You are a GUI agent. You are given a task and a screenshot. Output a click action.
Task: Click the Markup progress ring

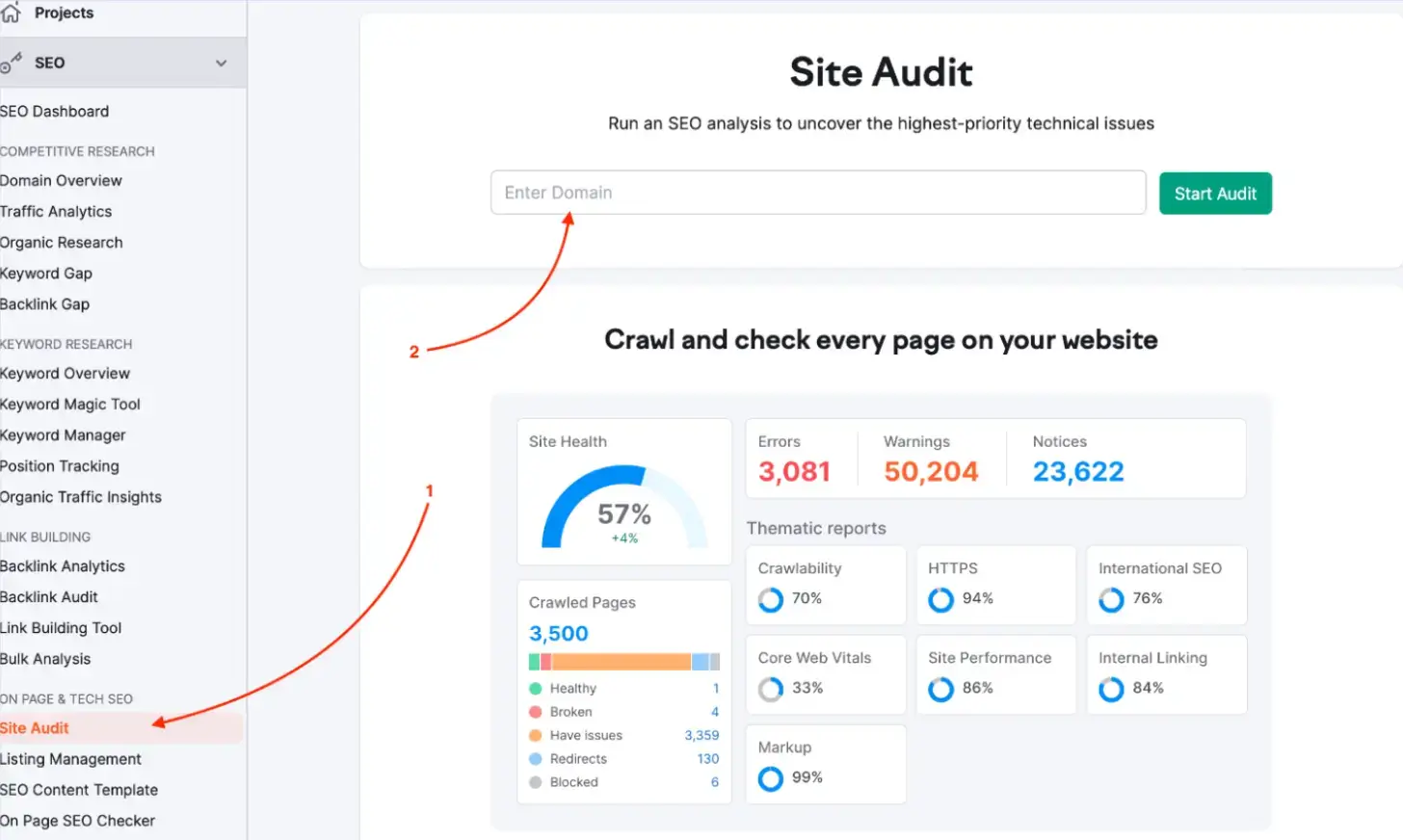[770, 778]
